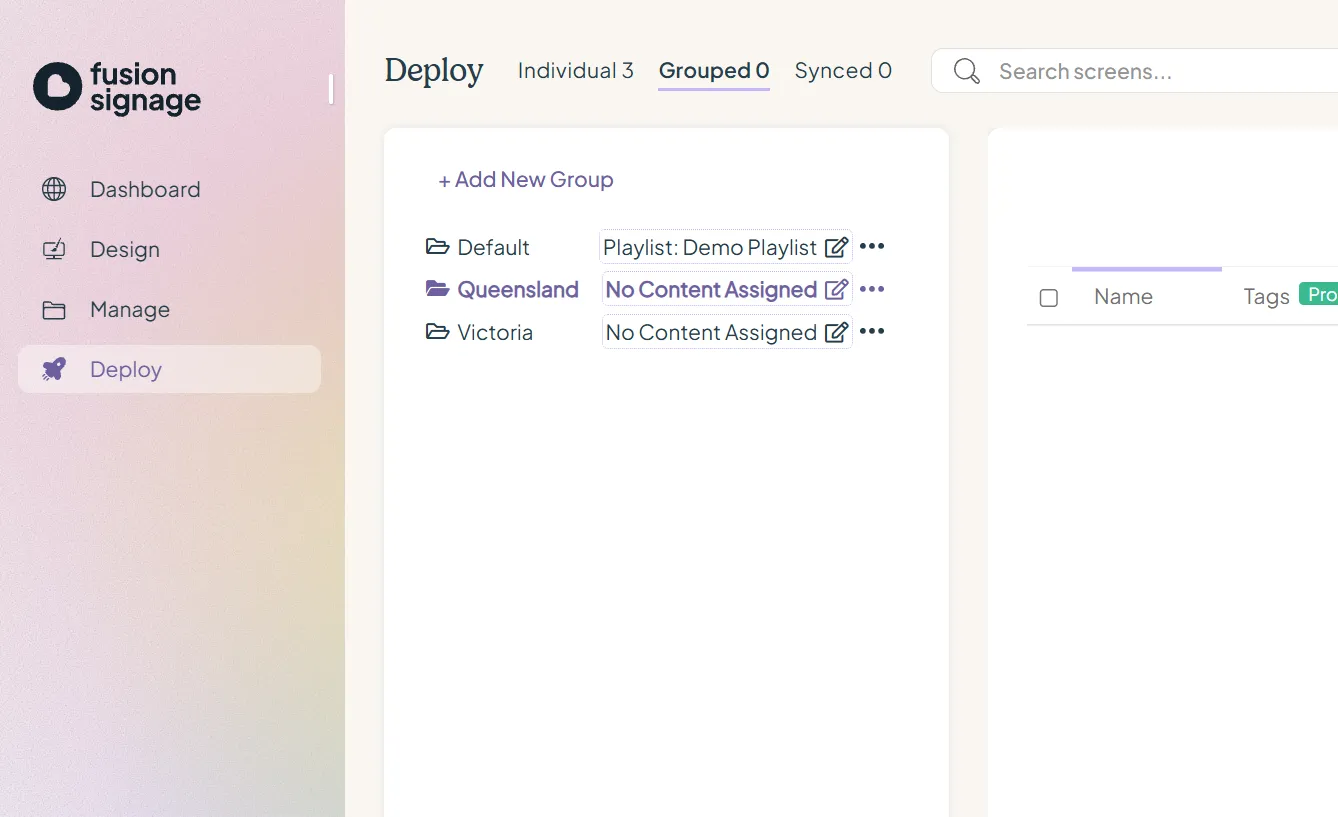Click the Default group folder icon
Viewport: 1338px width, 817px height.
(x=437, y=246)
